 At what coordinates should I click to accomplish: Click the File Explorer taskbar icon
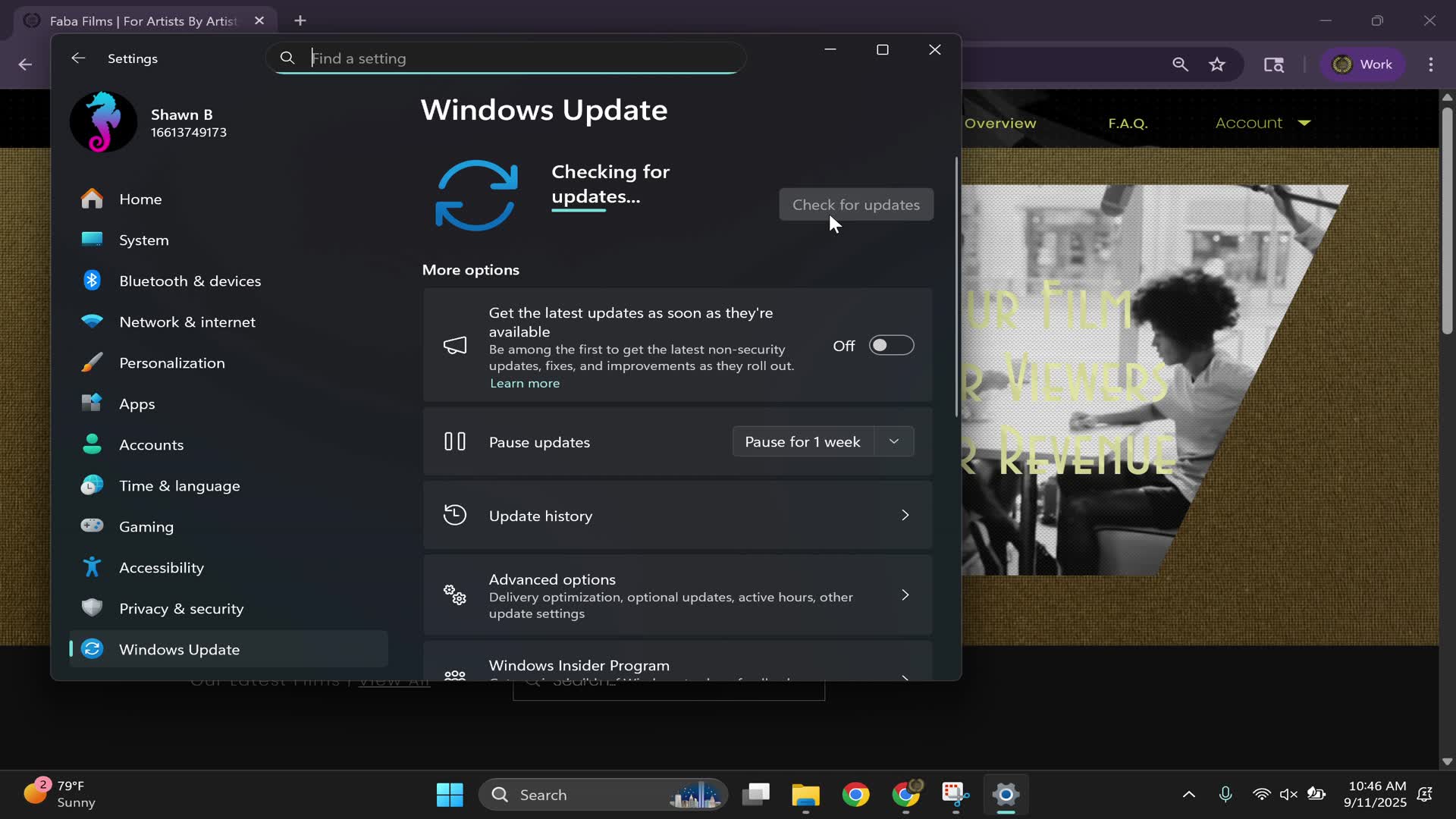[x=805, y=795]
